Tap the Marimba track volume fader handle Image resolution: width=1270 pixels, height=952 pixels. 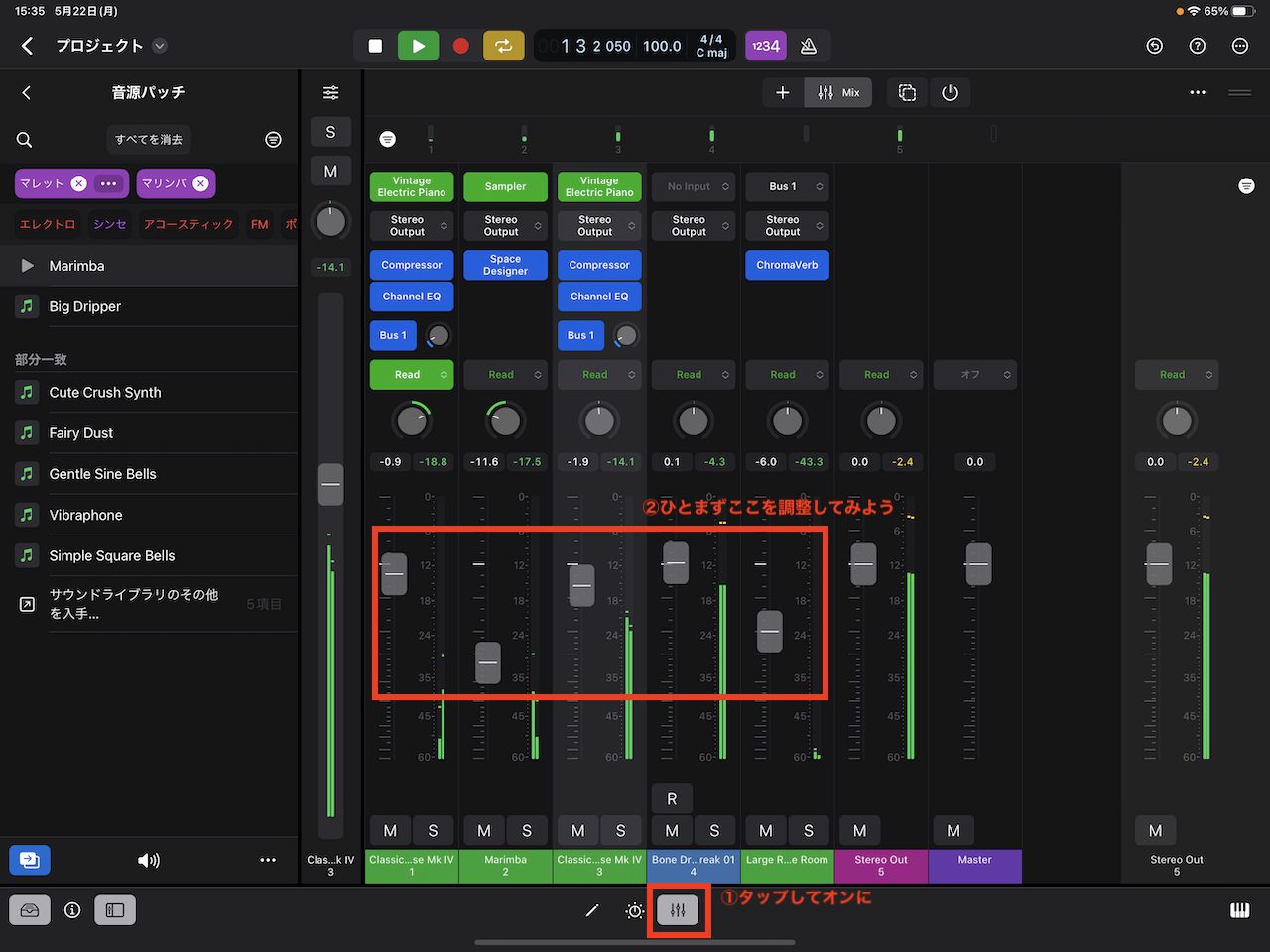488,663
